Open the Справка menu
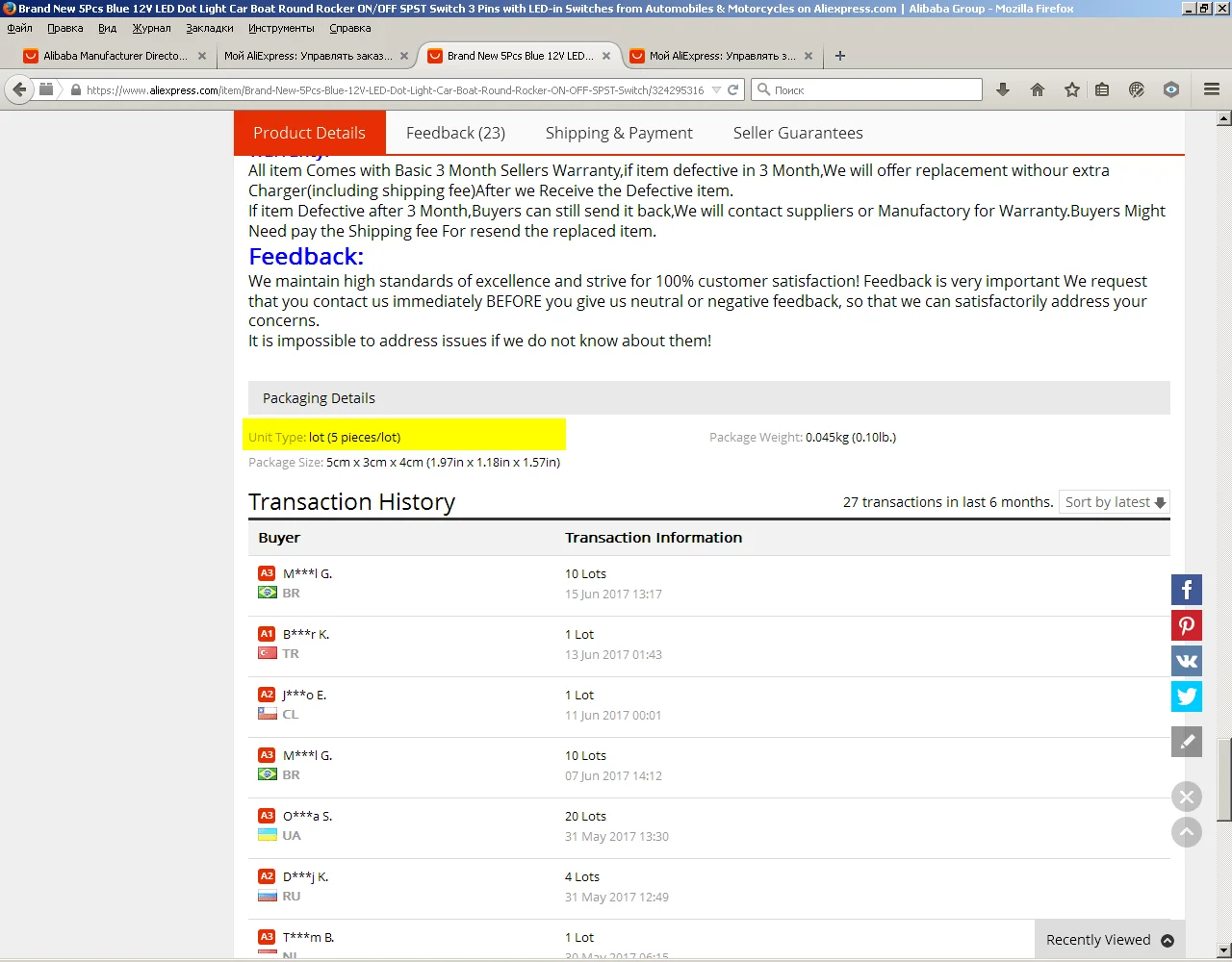The height and width of the screenshot is (962, 1232). point(349,28)
